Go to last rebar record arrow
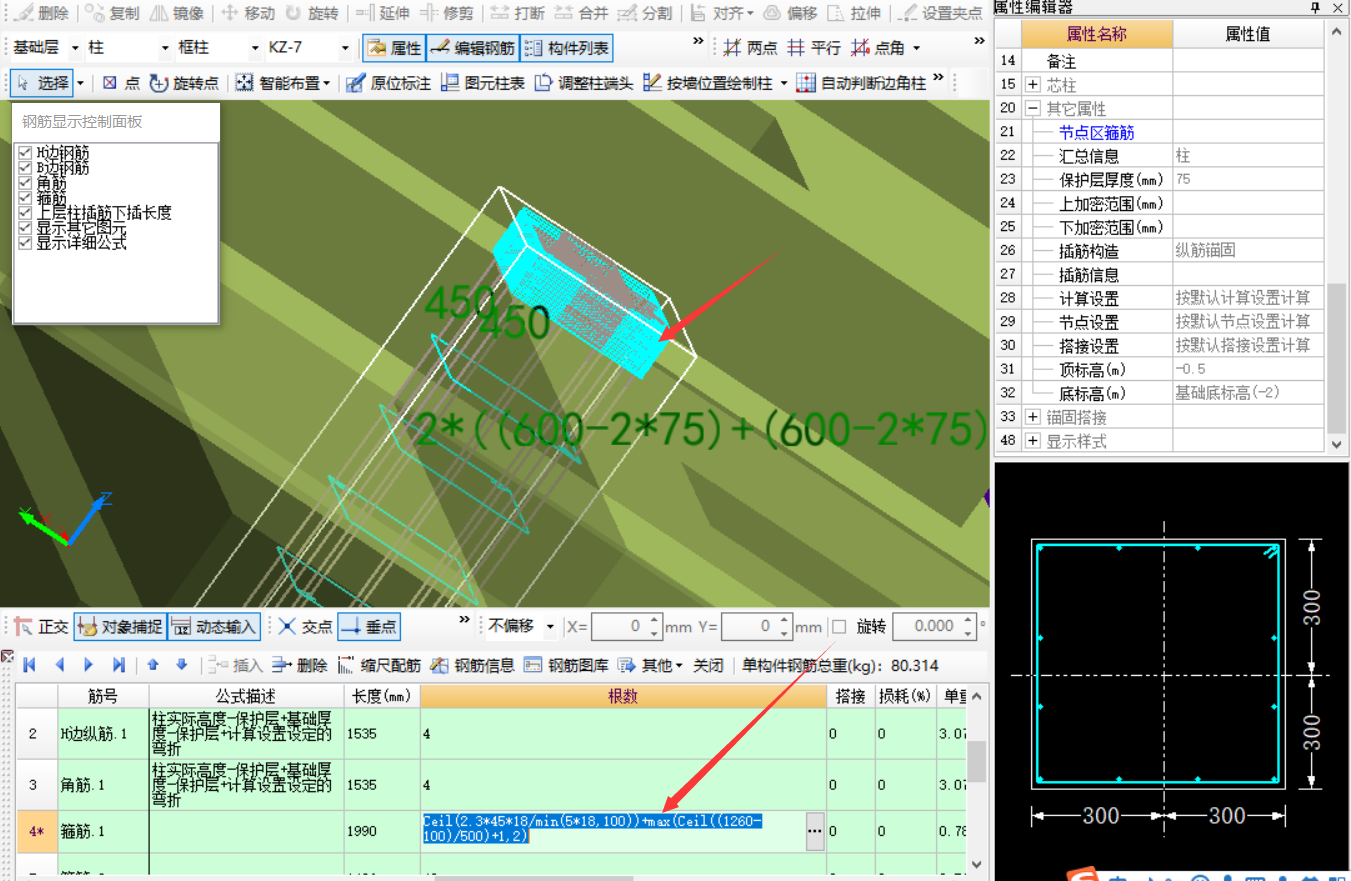This screenshot has height=881, width=1351. pyautogui.click(x=119, y=665)
